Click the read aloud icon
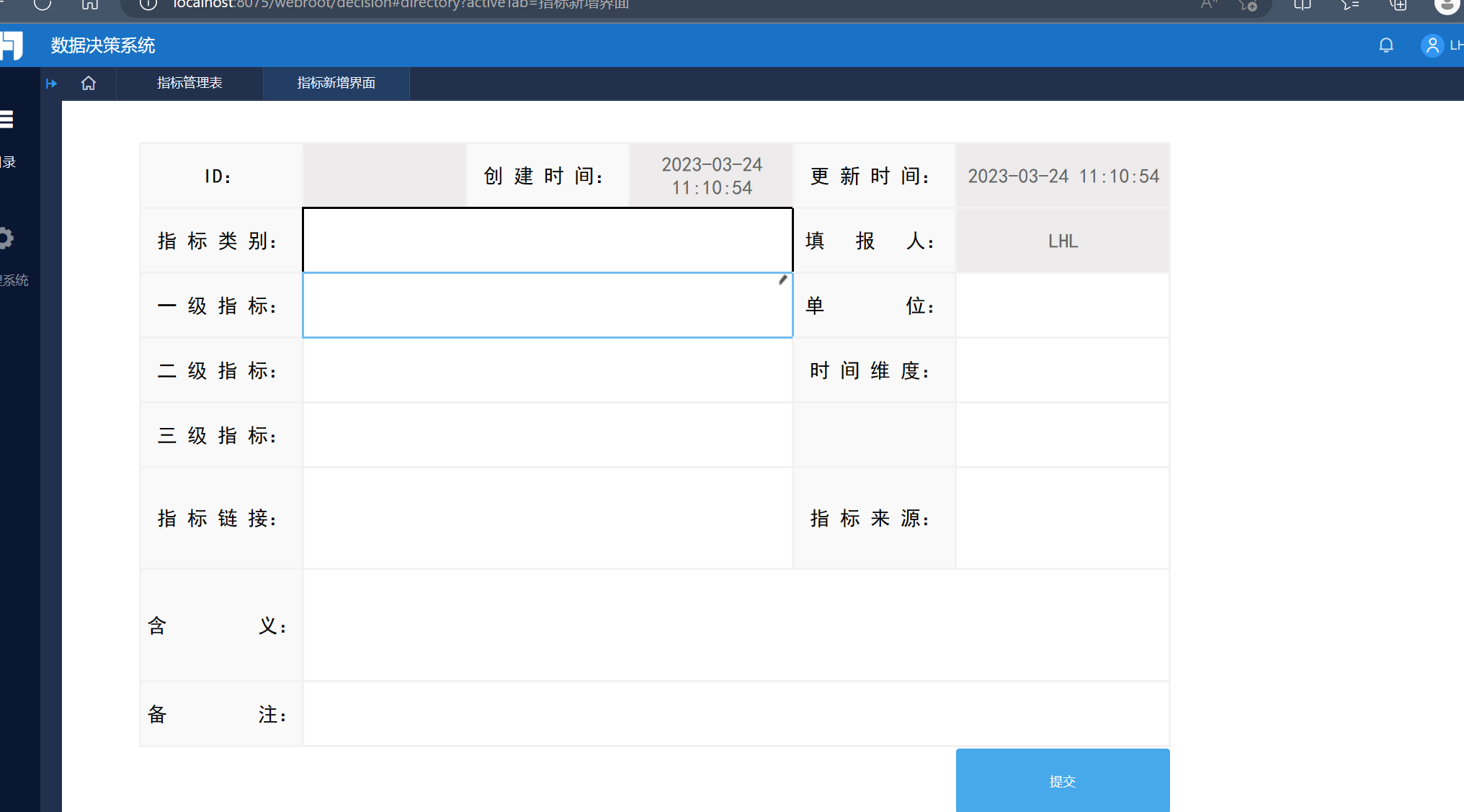This screenshot has width=1464, height=812. pos(1208,4)
